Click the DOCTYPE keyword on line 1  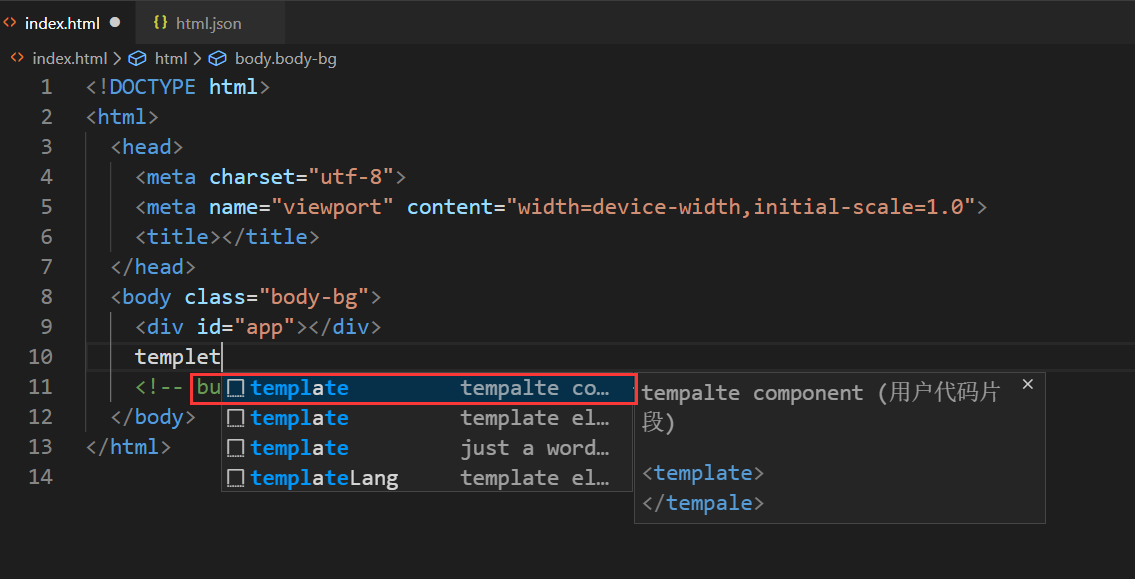point(153,88)
